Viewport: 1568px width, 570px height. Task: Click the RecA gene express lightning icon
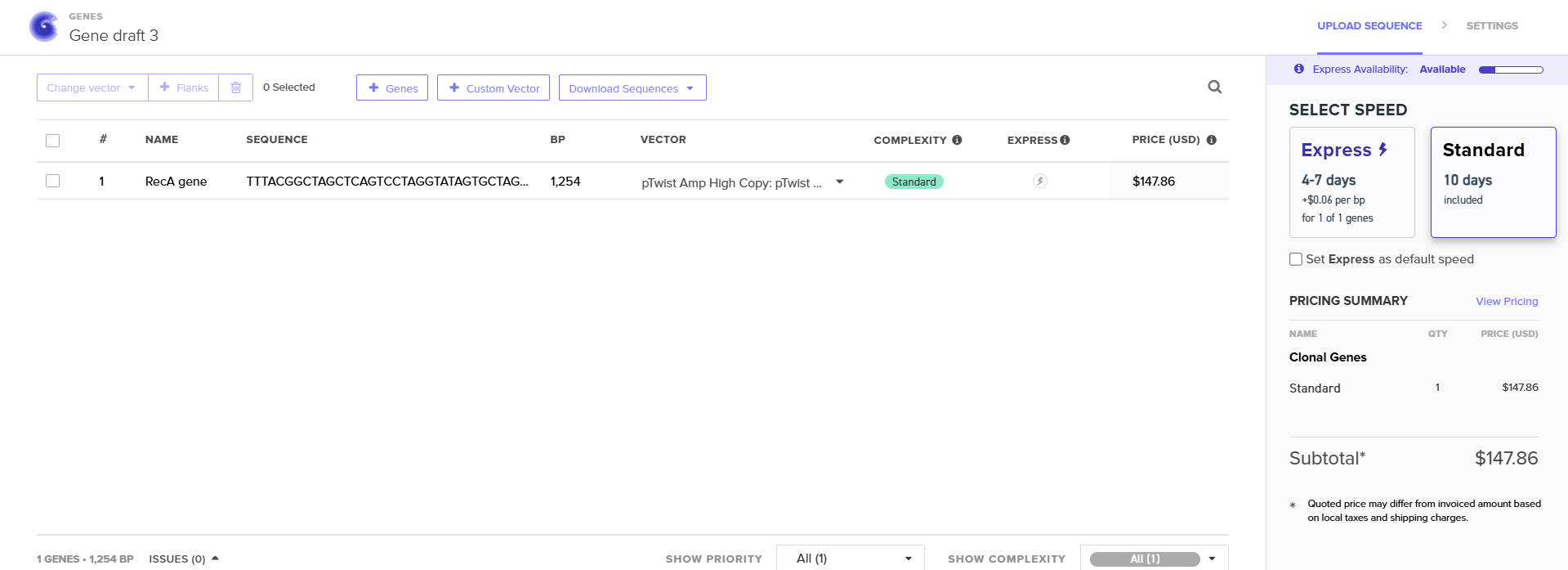1040,181
